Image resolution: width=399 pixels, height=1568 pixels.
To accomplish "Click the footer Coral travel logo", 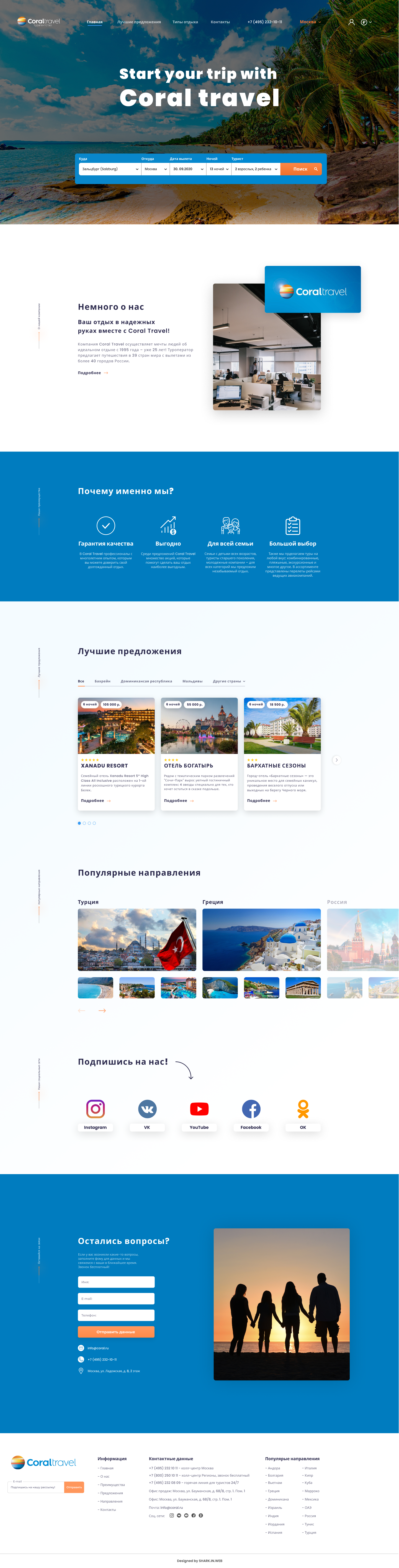I will pyautogui.click(x=43, y=1462).
